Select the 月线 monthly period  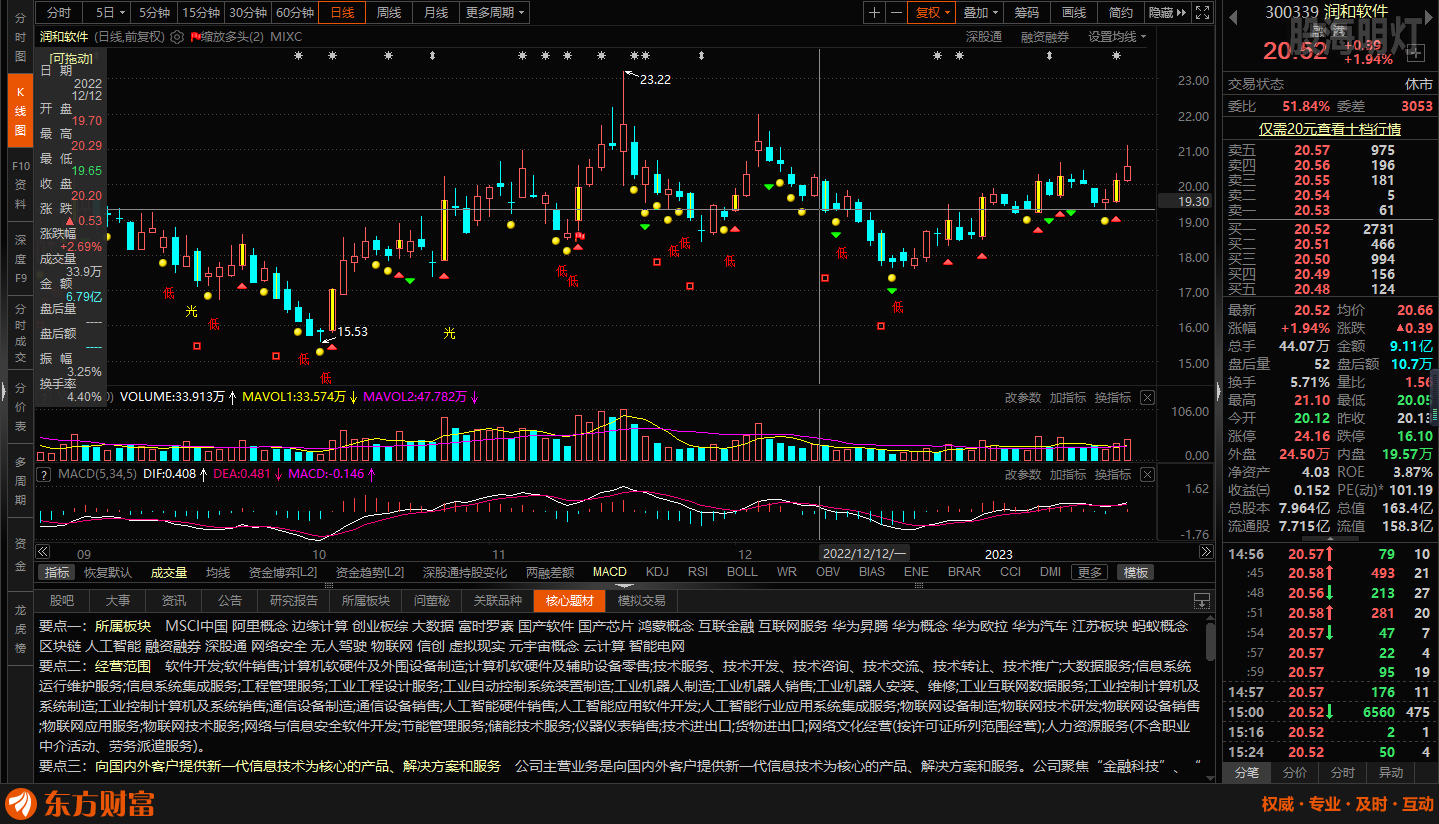point(436,13)
